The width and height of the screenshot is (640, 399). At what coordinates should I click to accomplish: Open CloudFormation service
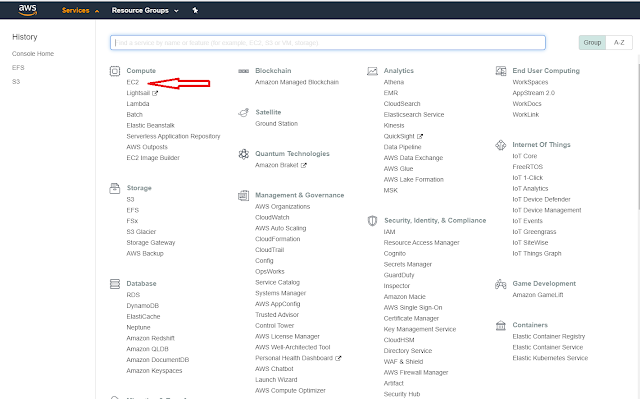[x=278, y=239]
